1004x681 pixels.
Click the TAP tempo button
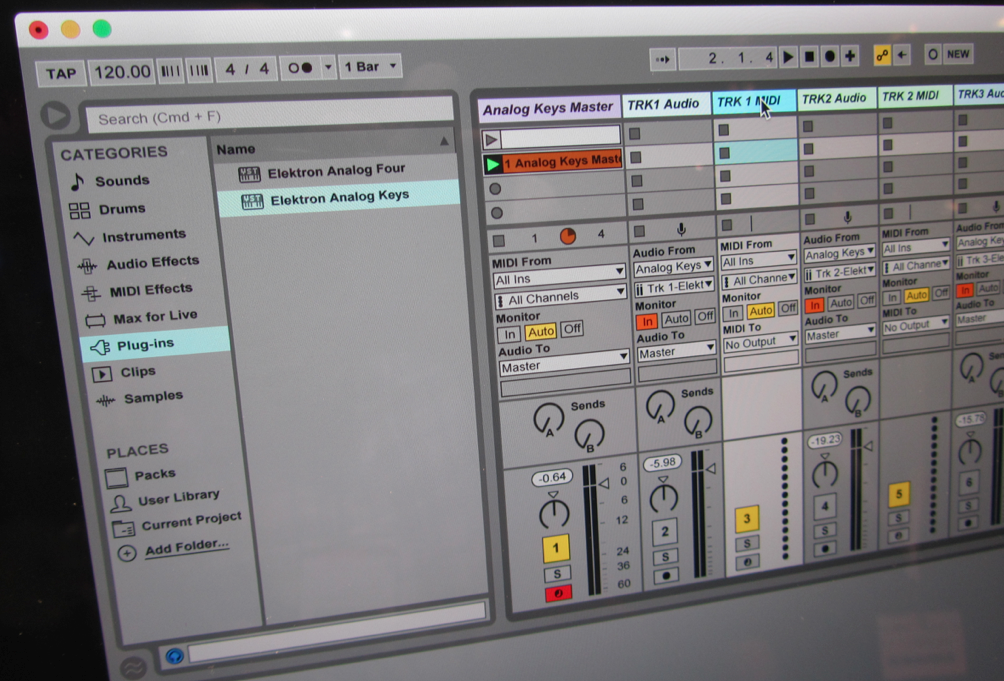61,73
